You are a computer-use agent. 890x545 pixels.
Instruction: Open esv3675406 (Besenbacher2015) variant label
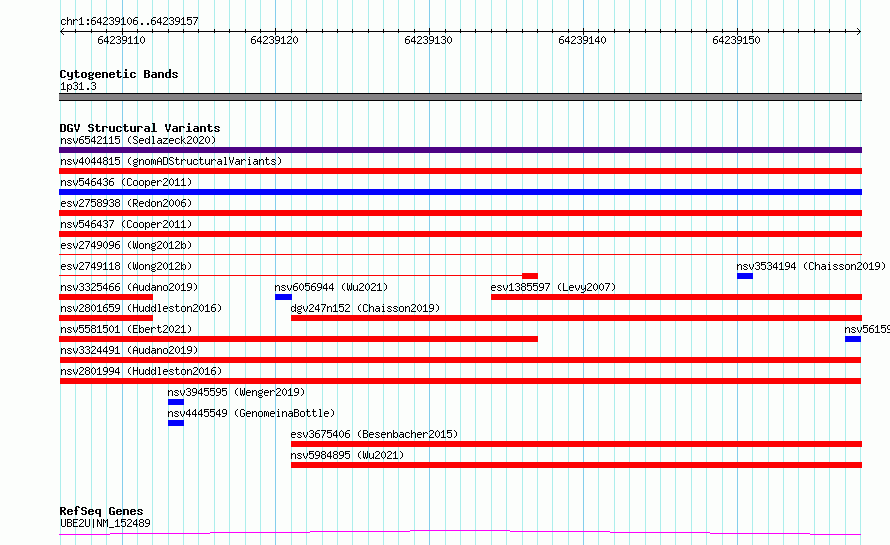374,434
